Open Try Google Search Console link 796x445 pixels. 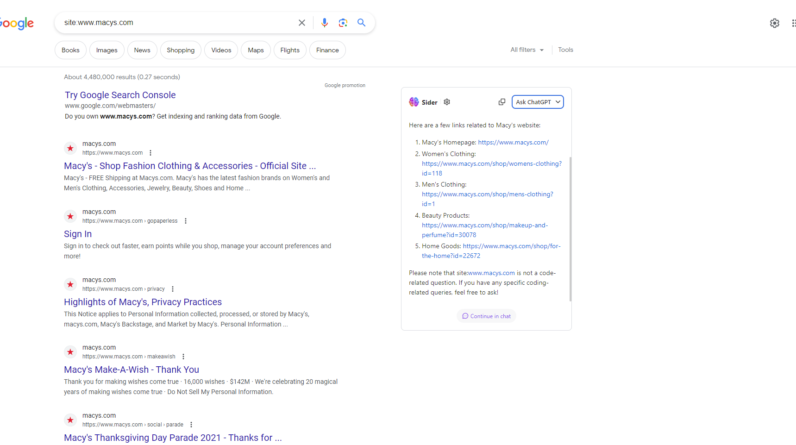[120, 95]
